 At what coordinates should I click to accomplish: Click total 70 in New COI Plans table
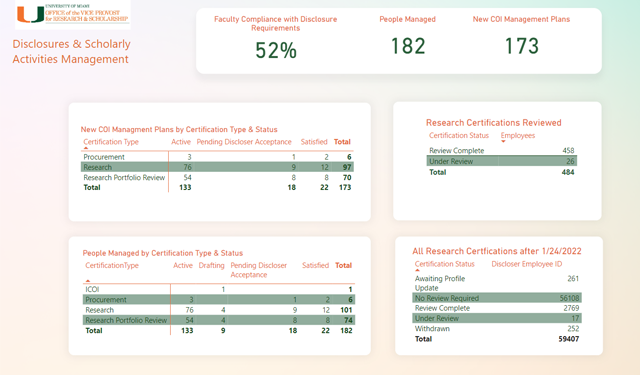[347, 178]
